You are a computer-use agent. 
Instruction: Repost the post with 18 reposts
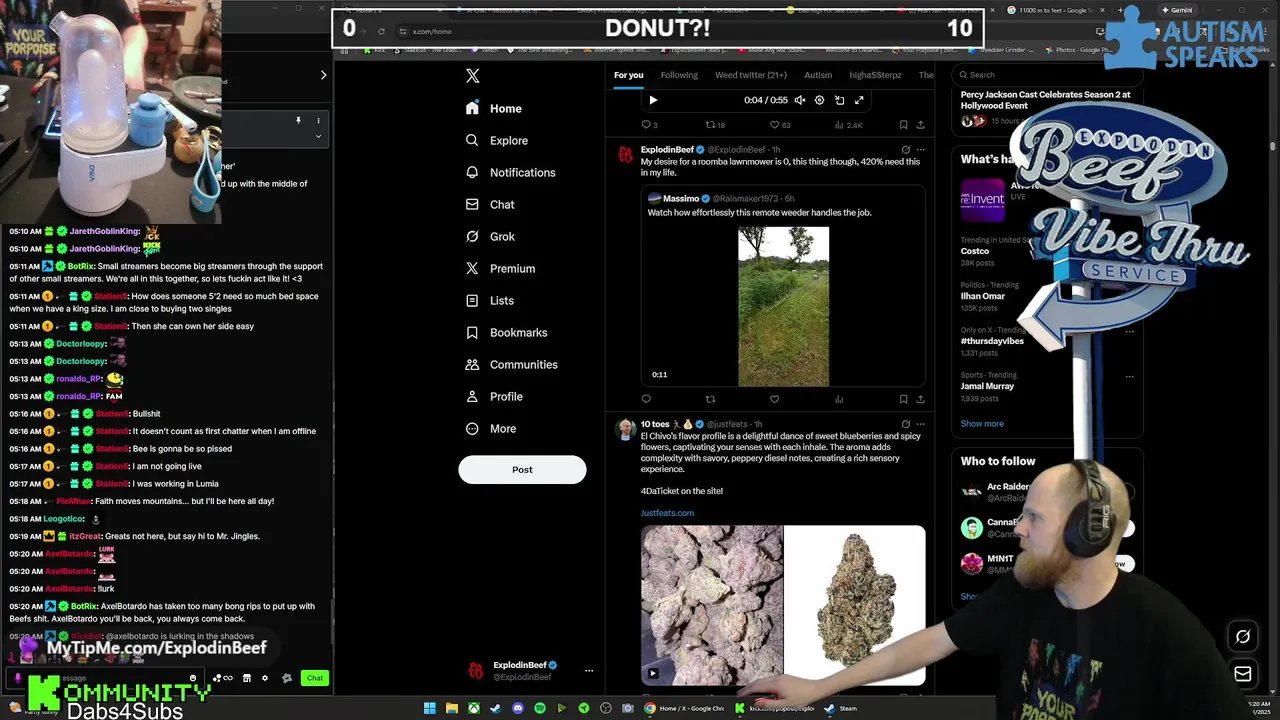click(715, 125)
